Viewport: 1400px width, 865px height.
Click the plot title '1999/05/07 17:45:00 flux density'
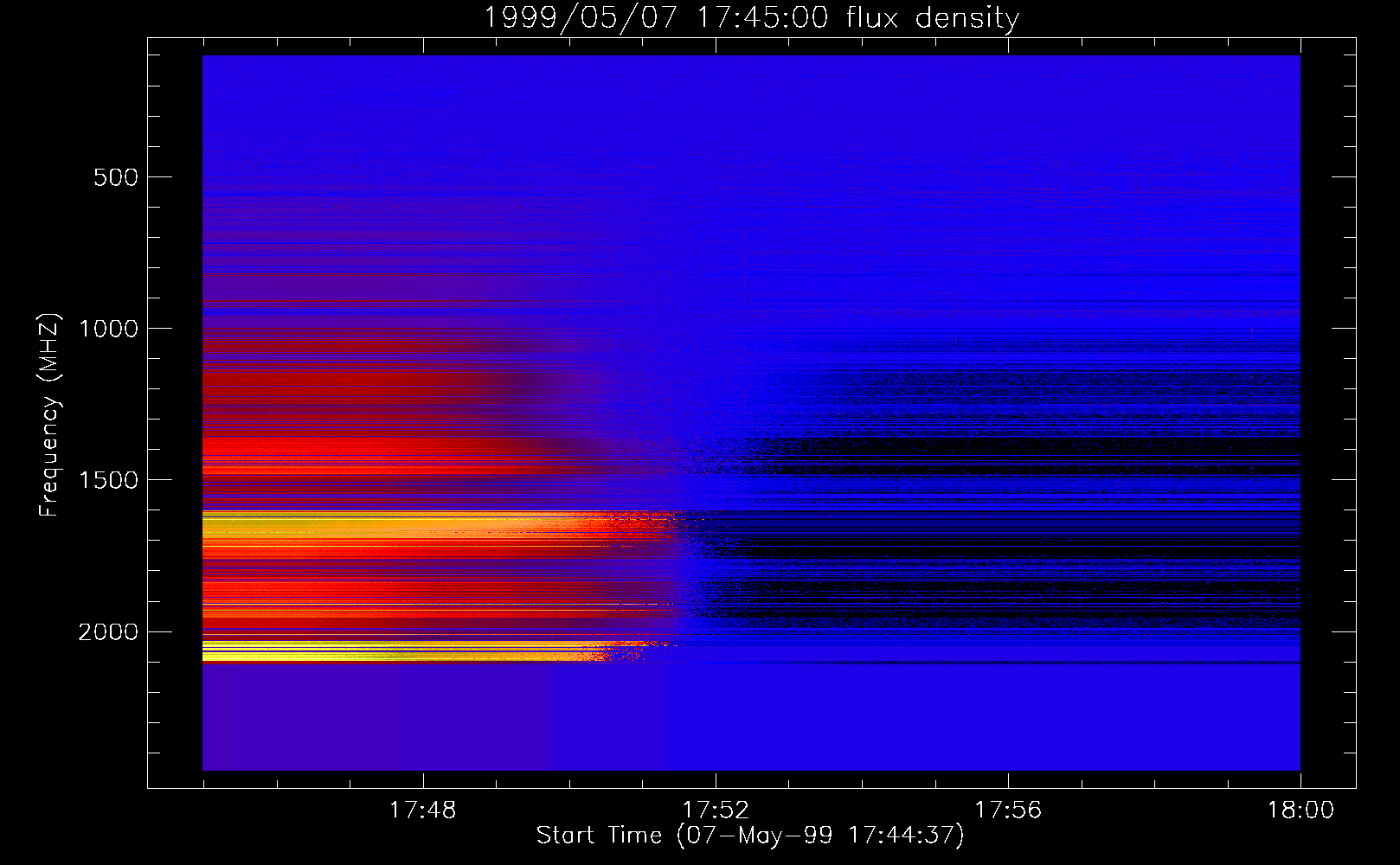click(751, 17)
